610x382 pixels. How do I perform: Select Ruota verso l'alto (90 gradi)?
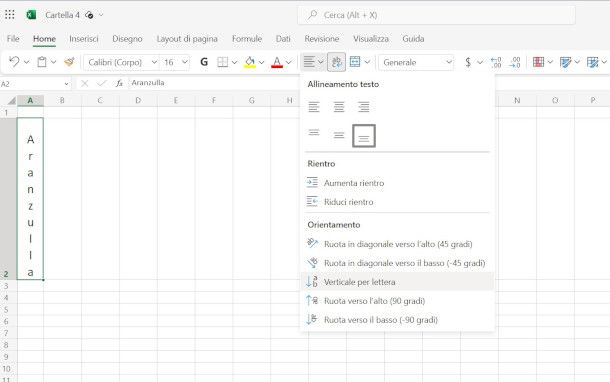pyautogui.click(x=397, y=301)
